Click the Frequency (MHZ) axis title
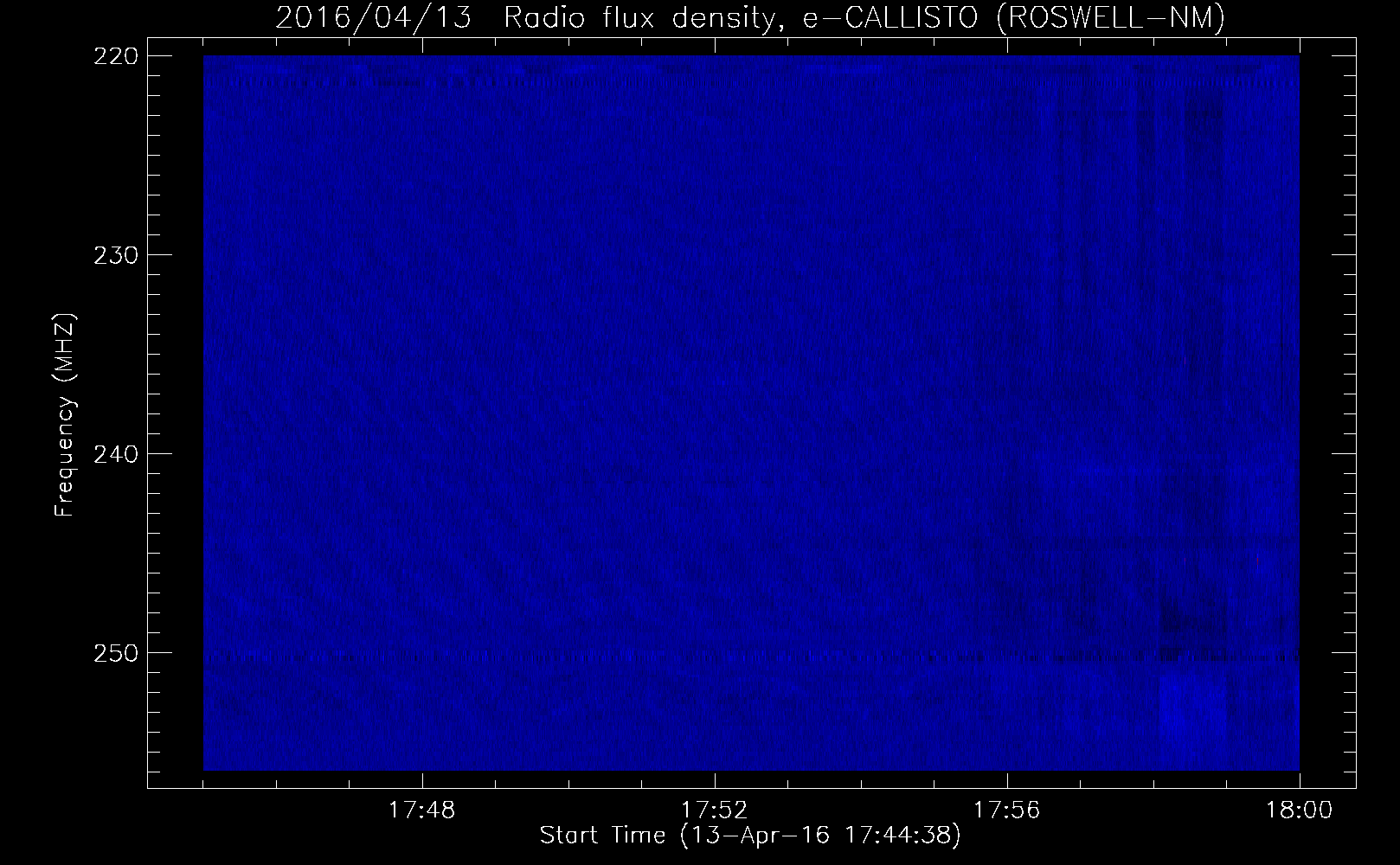The image size is (1400, 865). click(x=65, y=416)
